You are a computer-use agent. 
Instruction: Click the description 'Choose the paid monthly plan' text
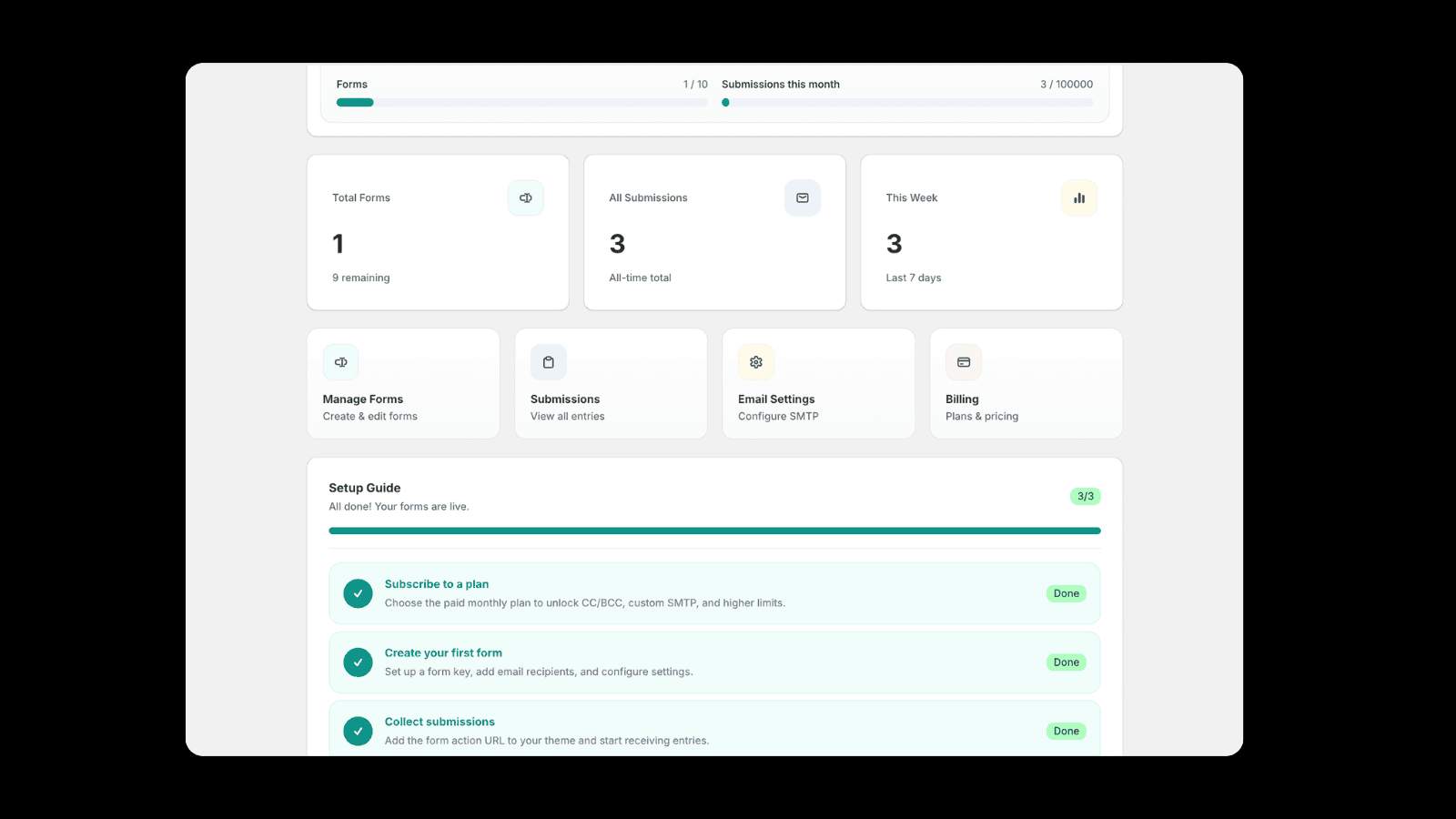pos(585,603)
